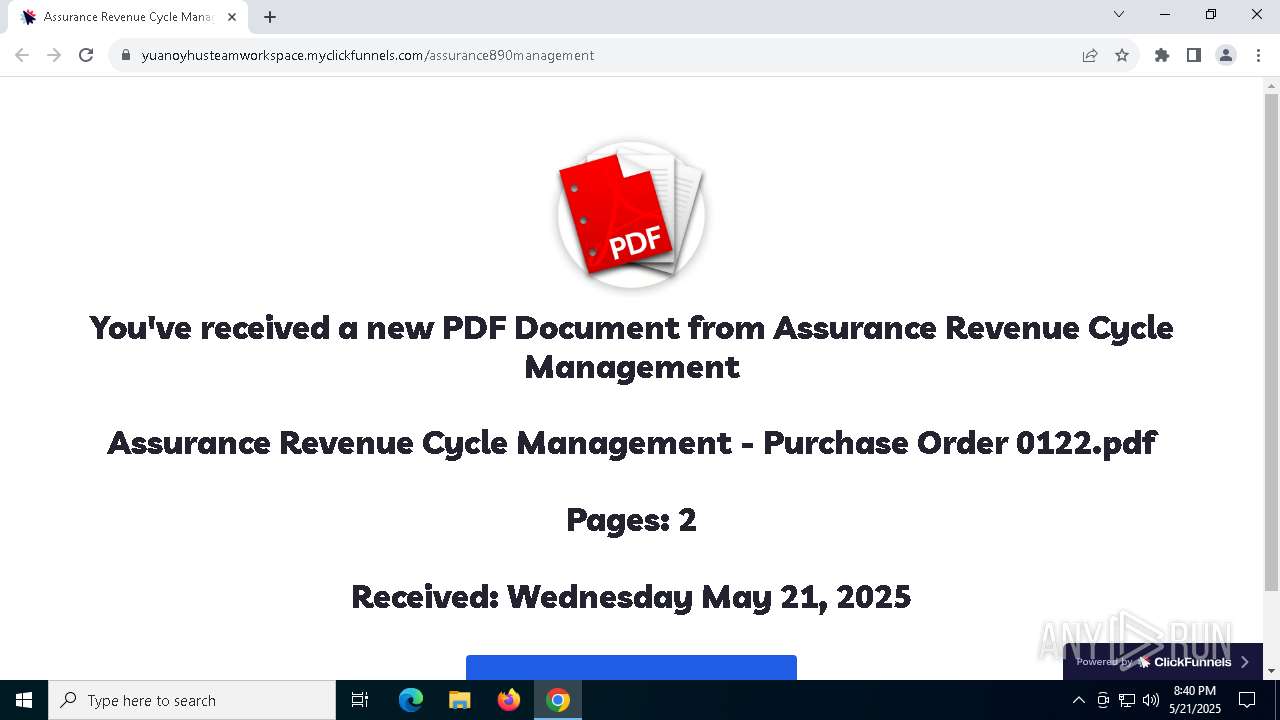1280x720 pixels.
Task: Click the page's vertical scrollbar thumb
Action: [1271, 342]
